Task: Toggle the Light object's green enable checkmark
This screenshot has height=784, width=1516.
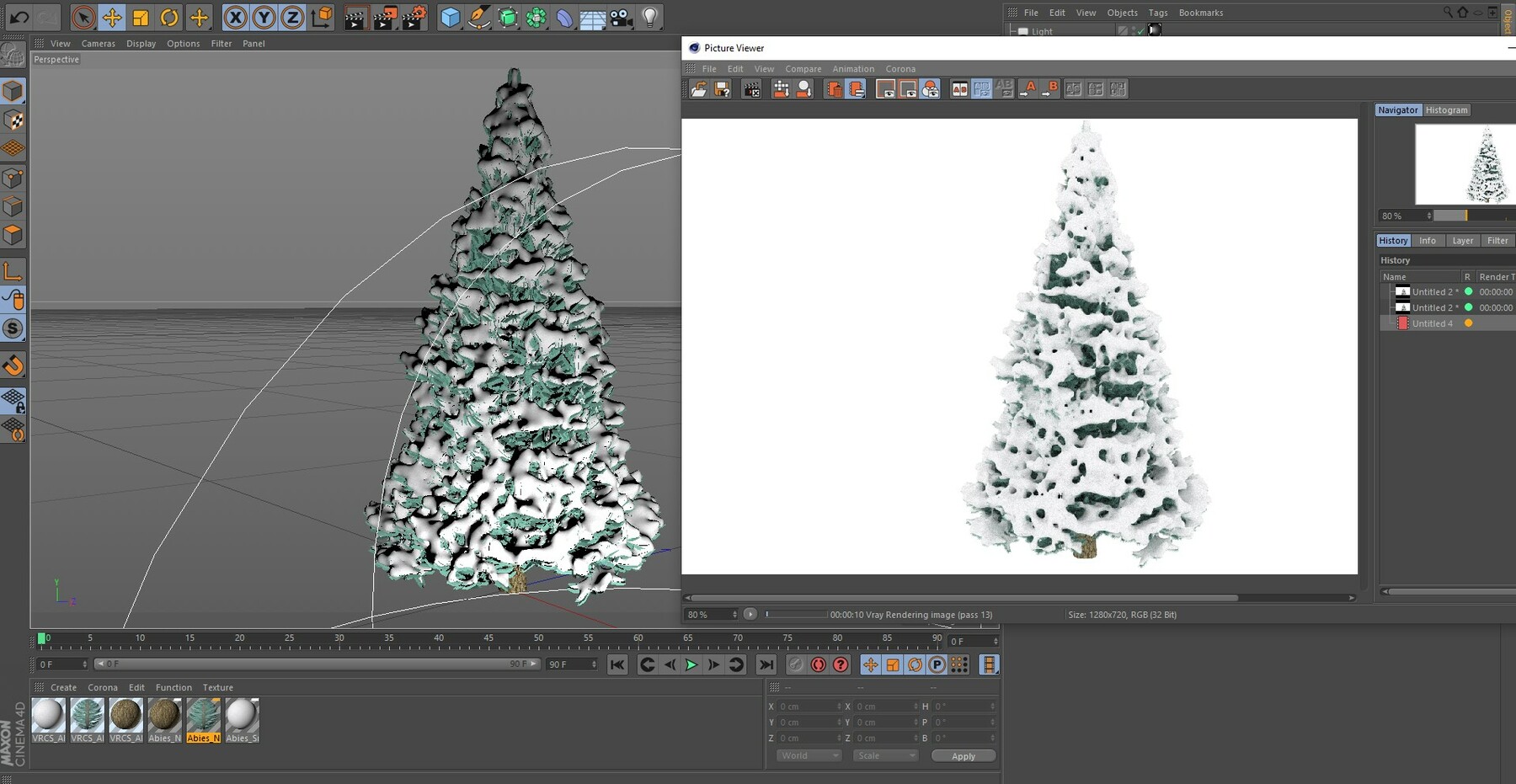Action: [x=1140, y=30]
